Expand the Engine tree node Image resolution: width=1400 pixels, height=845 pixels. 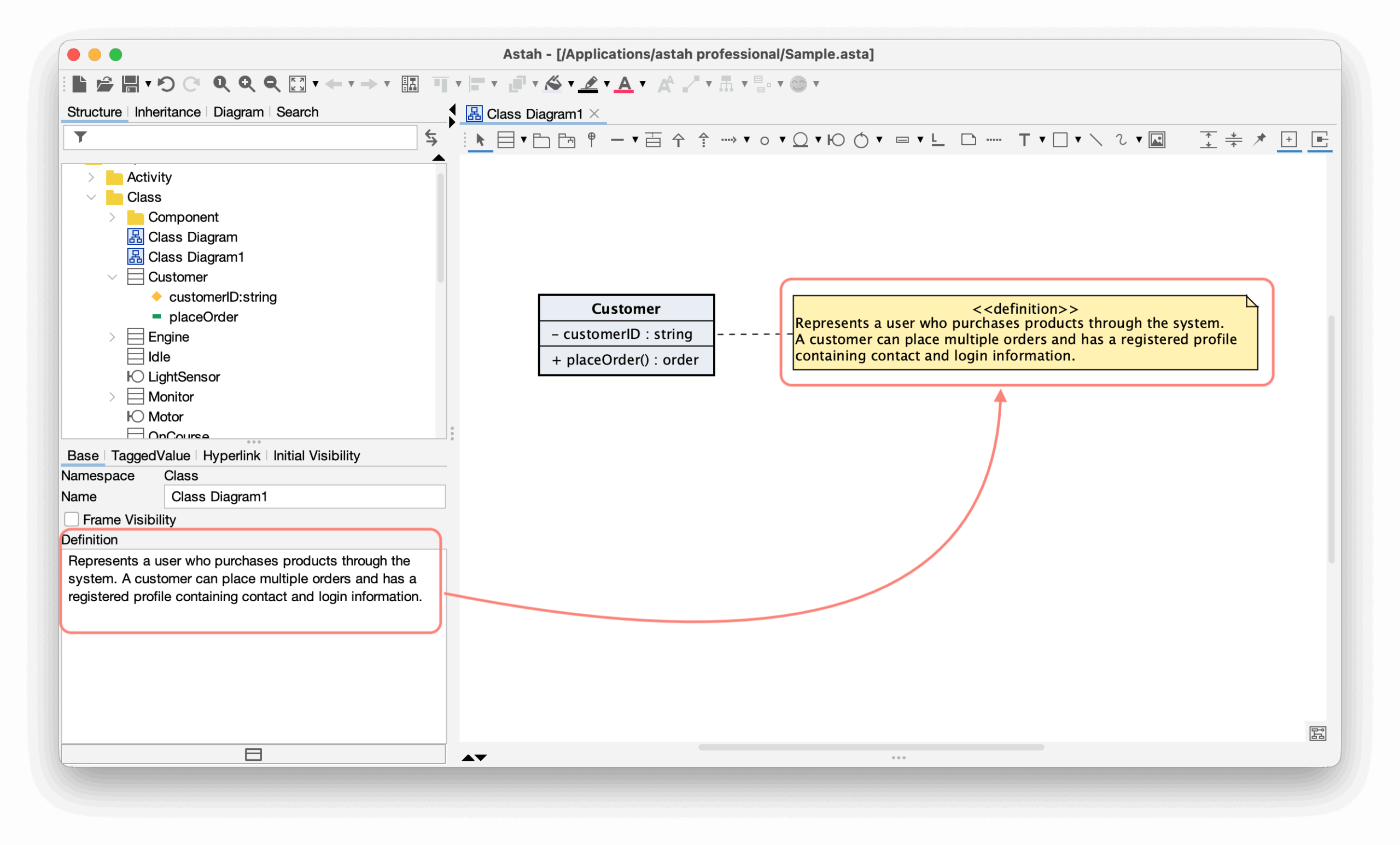[112, 337]
